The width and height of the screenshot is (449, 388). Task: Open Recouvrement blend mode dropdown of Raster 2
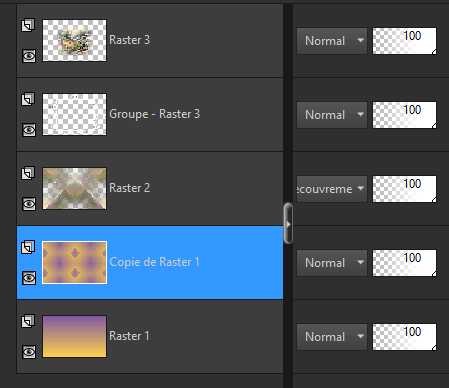pyautogui.click(x=332, y=189)
